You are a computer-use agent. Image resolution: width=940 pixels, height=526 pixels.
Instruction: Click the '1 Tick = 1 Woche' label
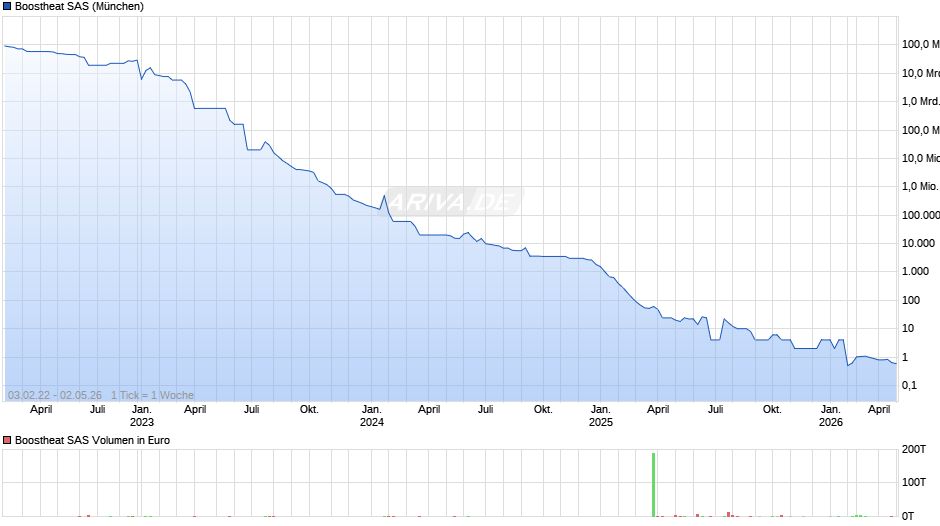[x=152, y=395]
